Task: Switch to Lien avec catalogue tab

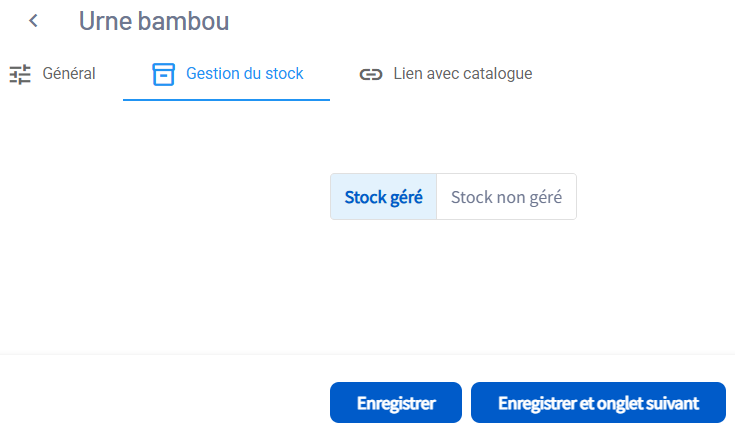Action: coord(462,74)
